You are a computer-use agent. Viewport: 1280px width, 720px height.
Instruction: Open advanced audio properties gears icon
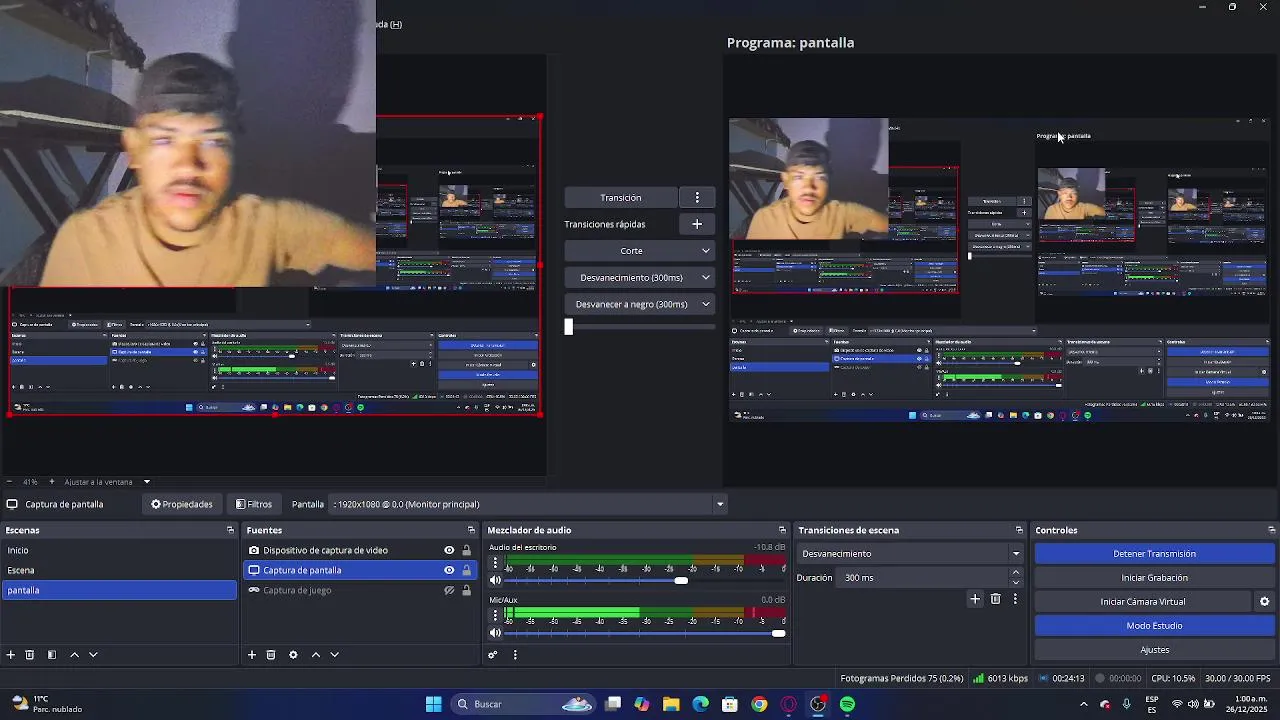point(493,655)
